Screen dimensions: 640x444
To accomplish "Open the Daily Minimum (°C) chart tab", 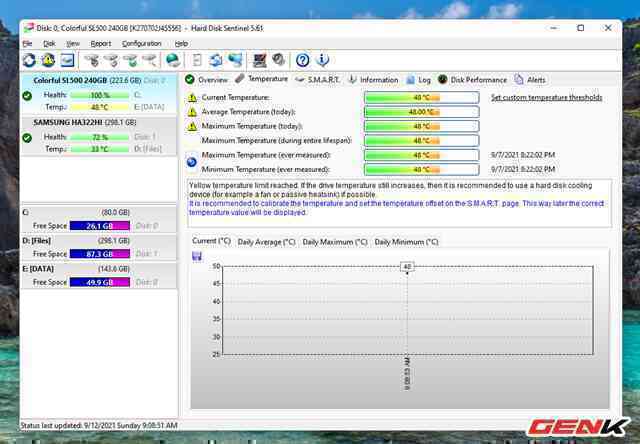I will coord(406,242).
